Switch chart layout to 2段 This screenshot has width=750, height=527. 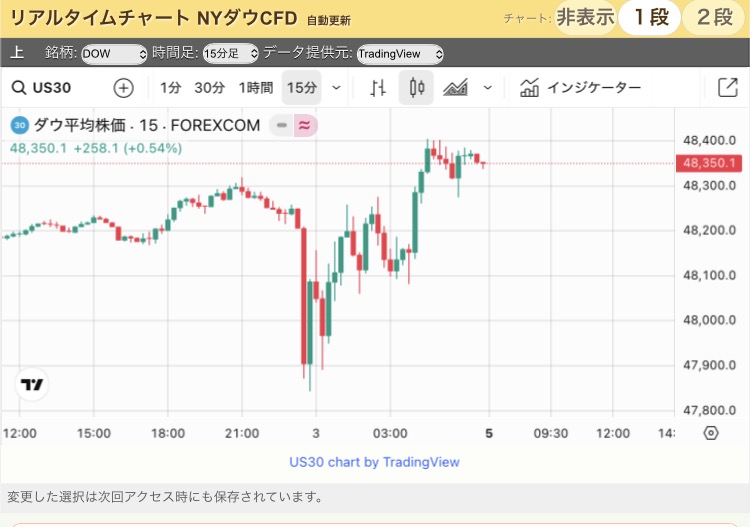(x=714, y=17)
